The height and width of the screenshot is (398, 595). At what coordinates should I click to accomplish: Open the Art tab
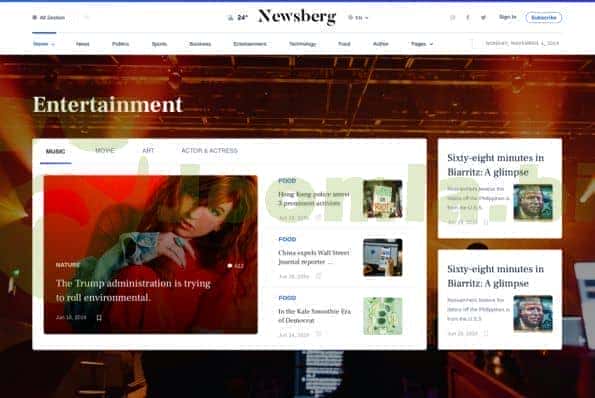pyautogui.click(x=148, y=151)
